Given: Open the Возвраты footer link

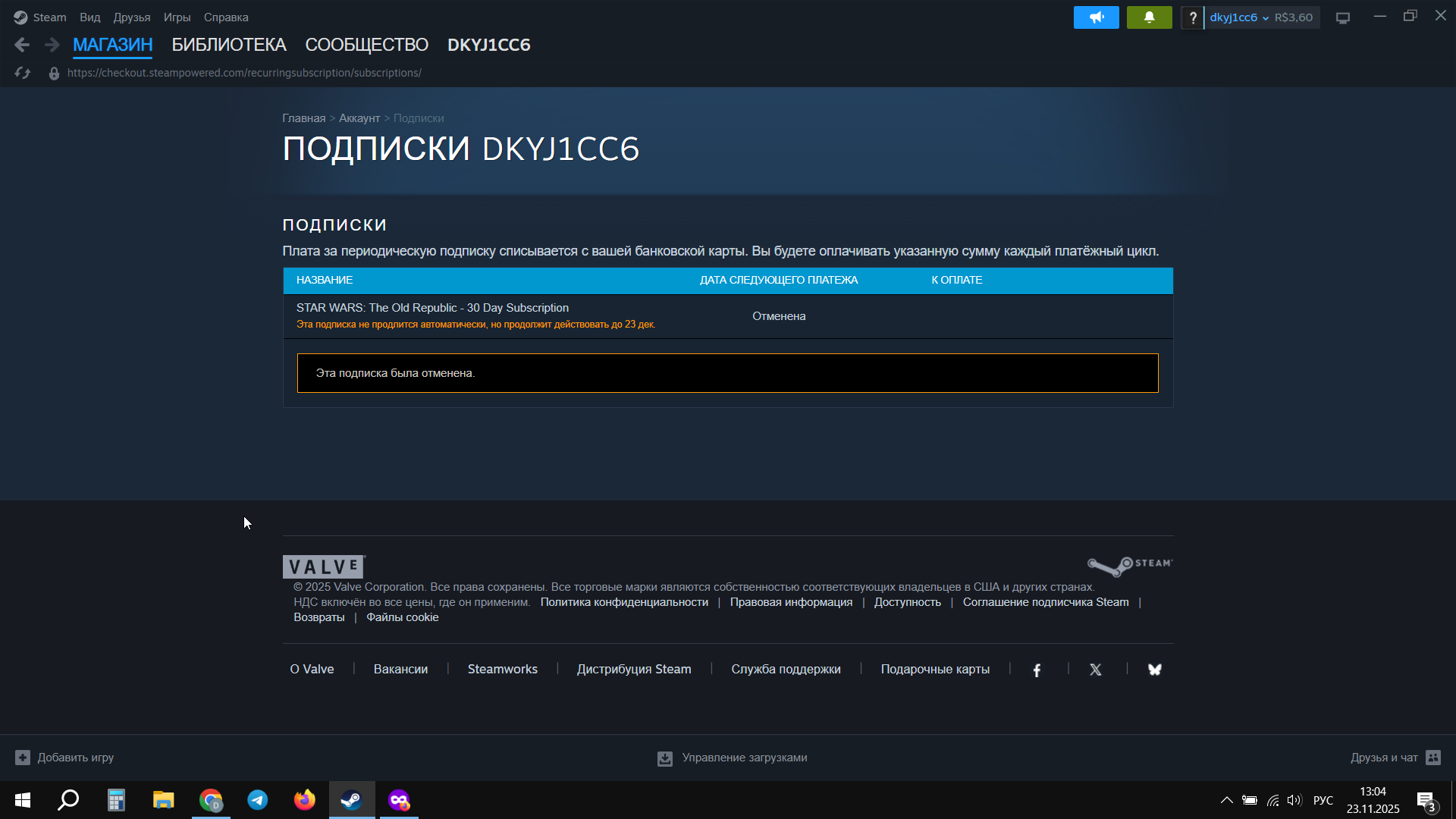Looking at the screenshot, I should (x=318, y=617).
